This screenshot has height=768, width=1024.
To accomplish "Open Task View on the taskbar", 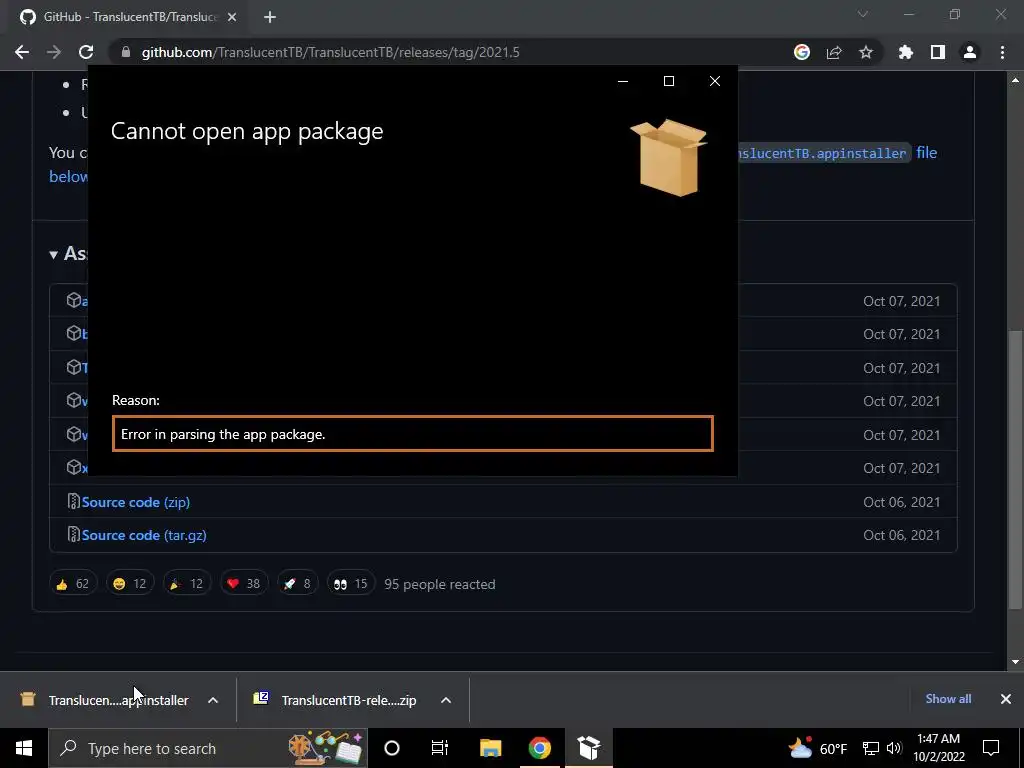I will 440,748.
